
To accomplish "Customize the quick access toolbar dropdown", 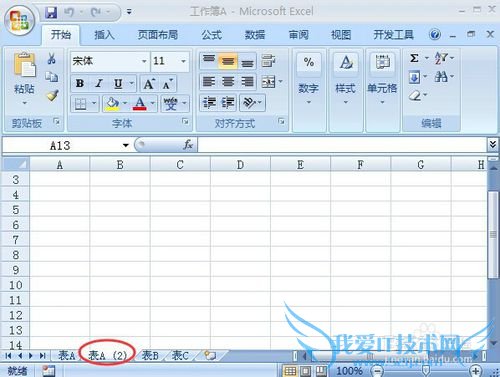I will point(129,13).
